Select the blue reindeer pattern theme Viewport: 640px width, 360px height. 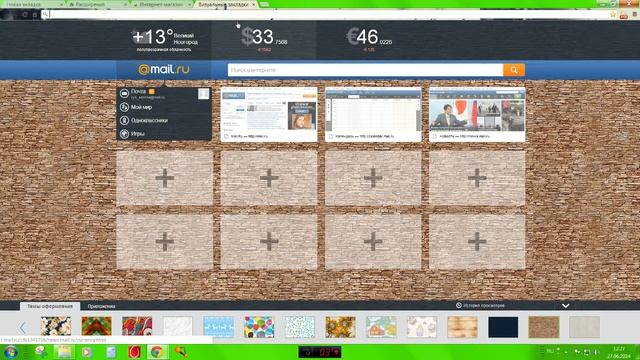(x=218, y=327)
